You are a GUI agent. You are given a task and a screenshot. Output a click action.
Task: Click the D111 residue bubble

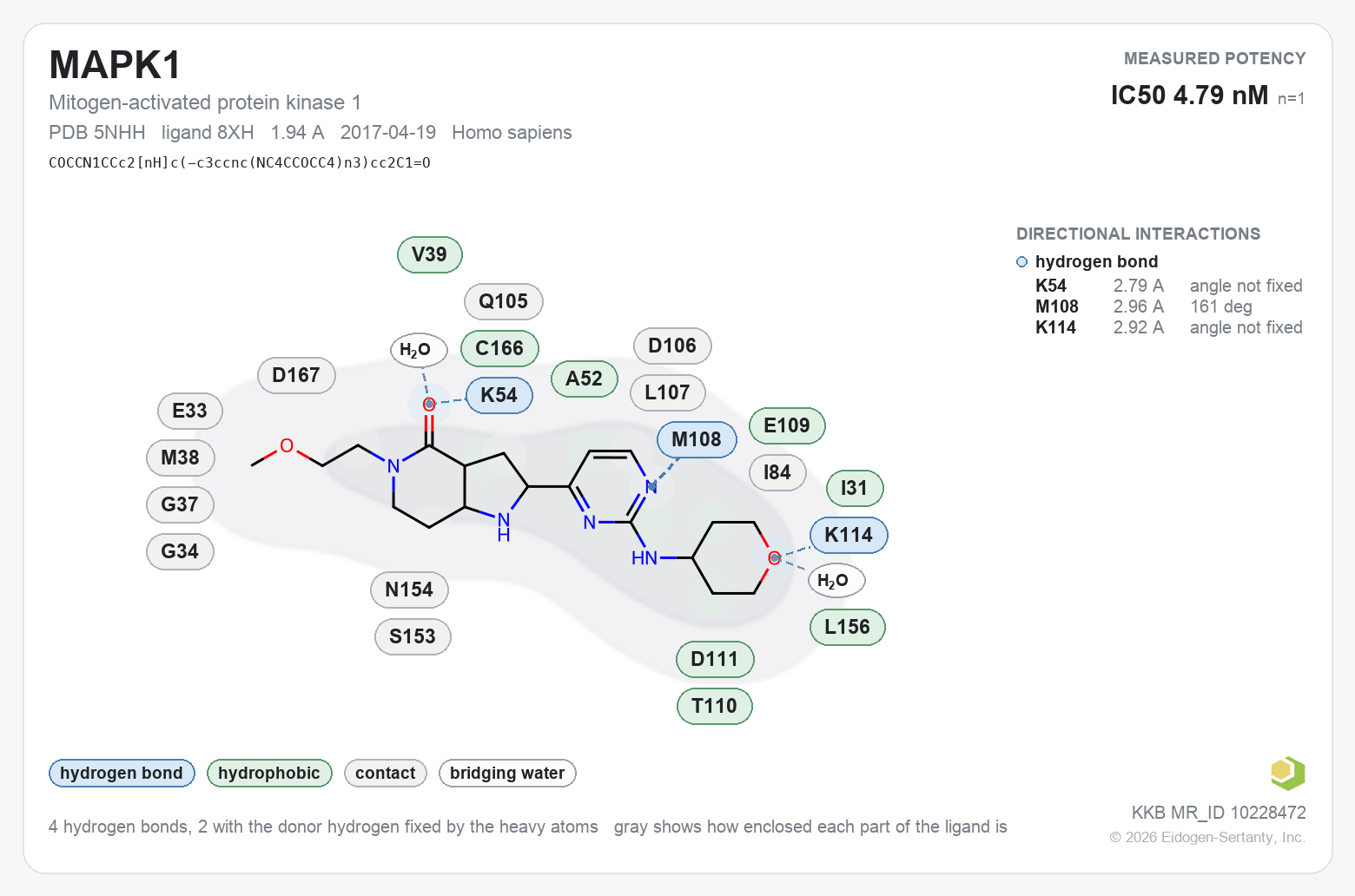(x=715, y=660)
